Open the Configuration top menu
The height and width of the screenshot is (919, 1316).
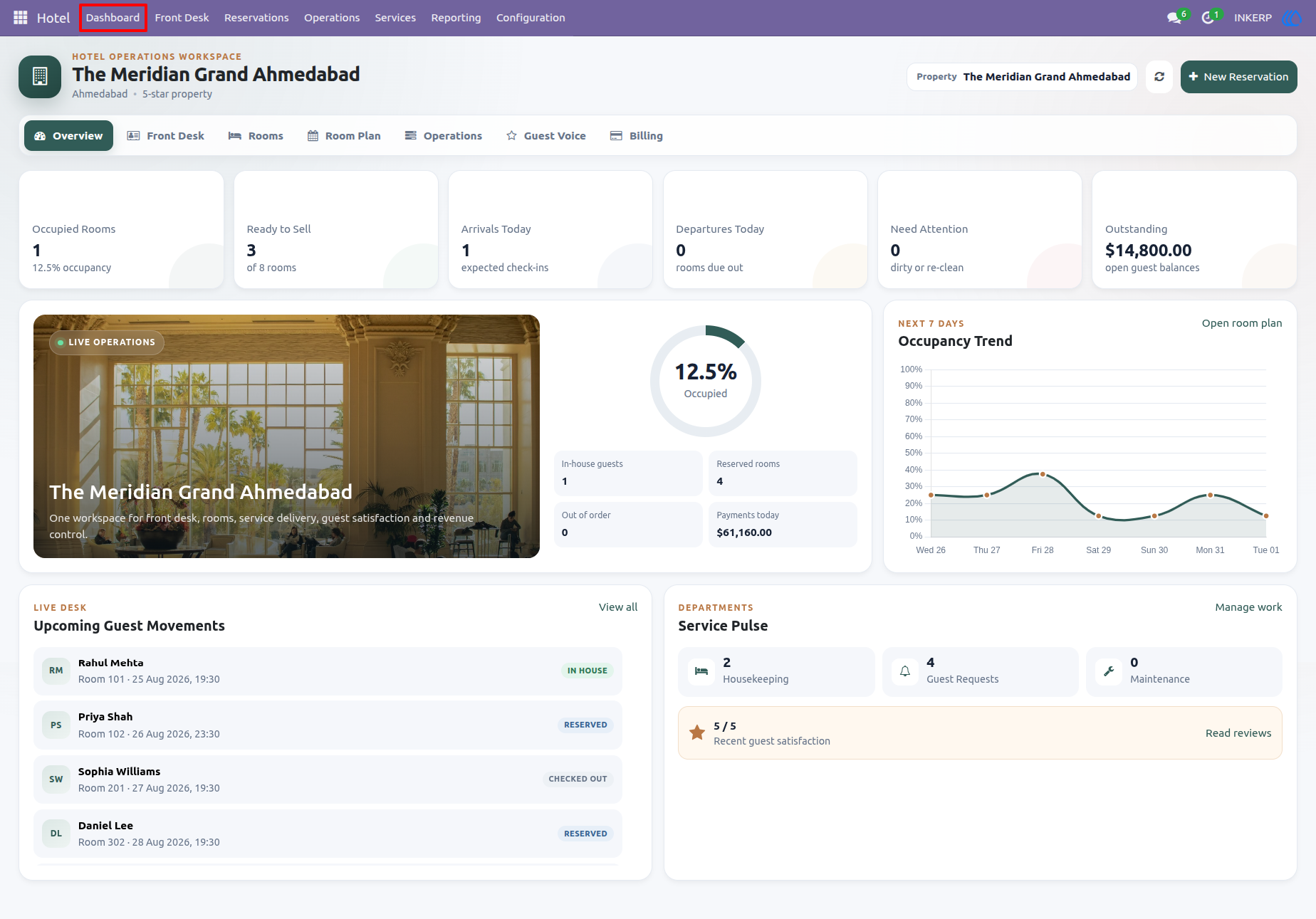[531, 18]
